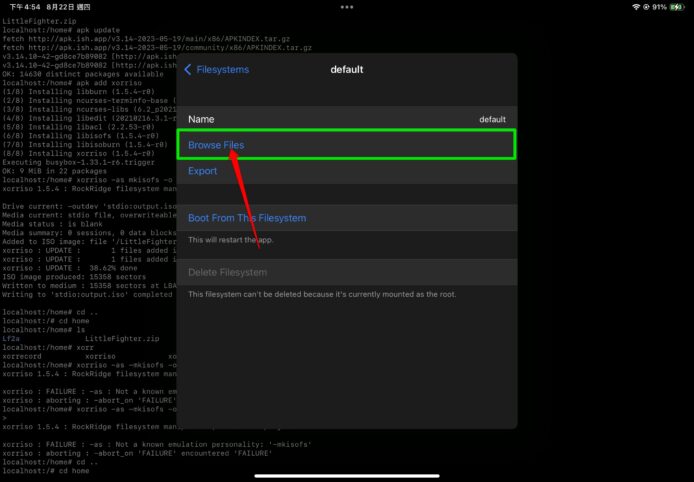Tap the clock in the status bar
Viewport: 694px width, 482px height.
pyautogui.click(x=21, y=7)
